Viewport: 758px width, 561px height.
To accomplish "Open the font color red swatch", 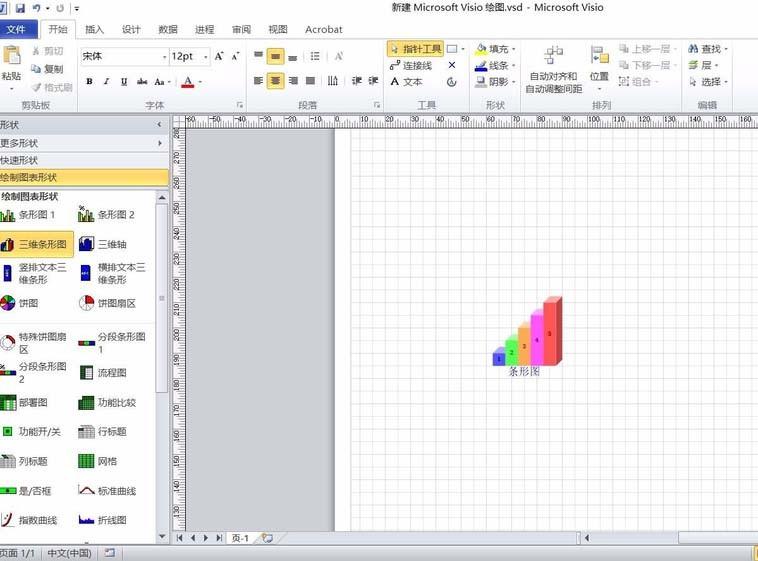I will pyautogui.click(x=187, y=82).
